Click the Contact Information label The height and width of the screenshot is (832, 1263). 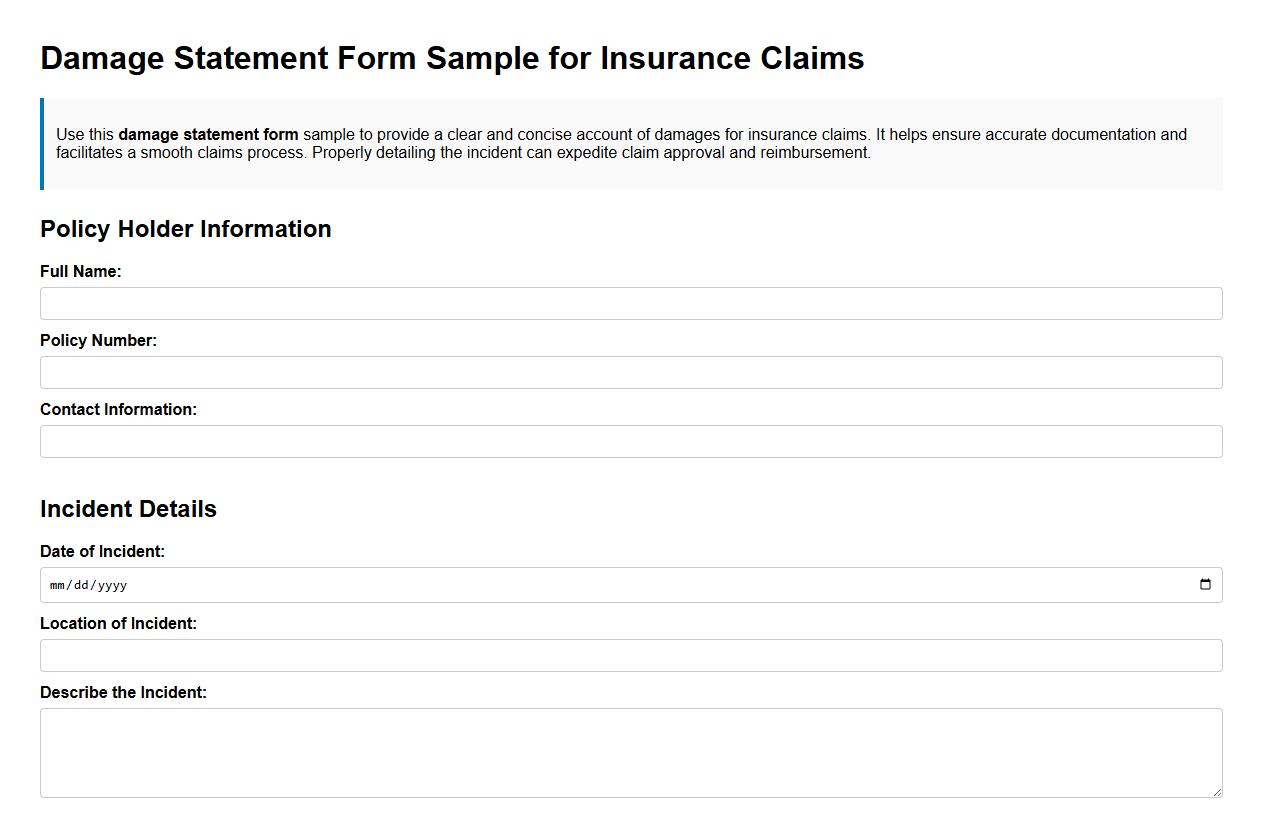[118, 409]
